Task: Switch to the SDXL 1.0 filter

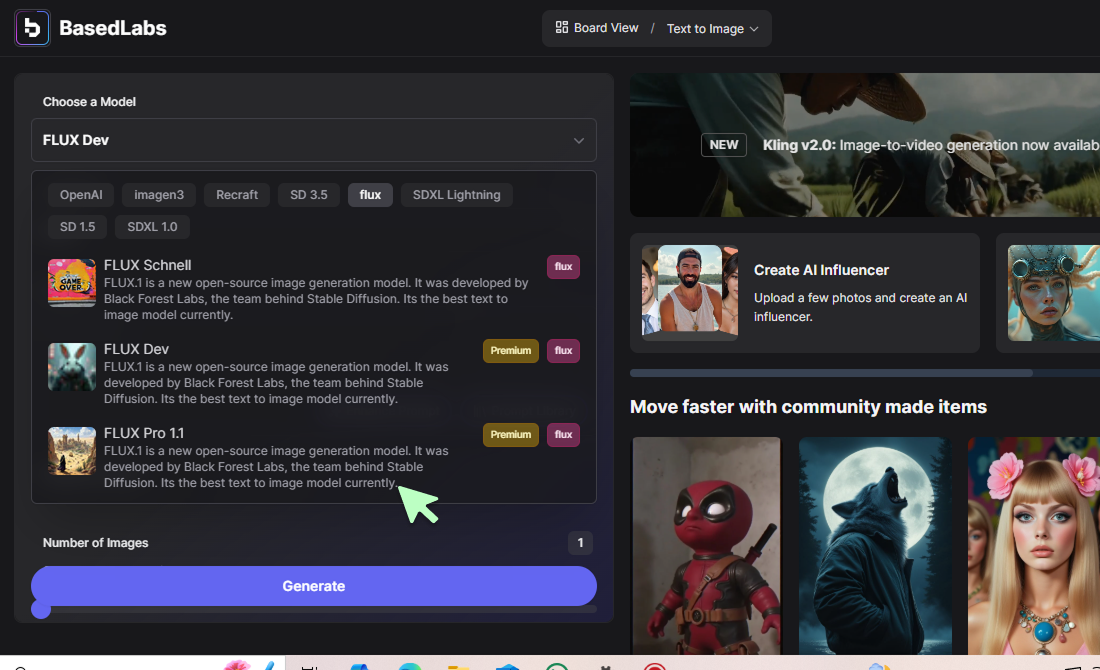Action: [152, 227]
